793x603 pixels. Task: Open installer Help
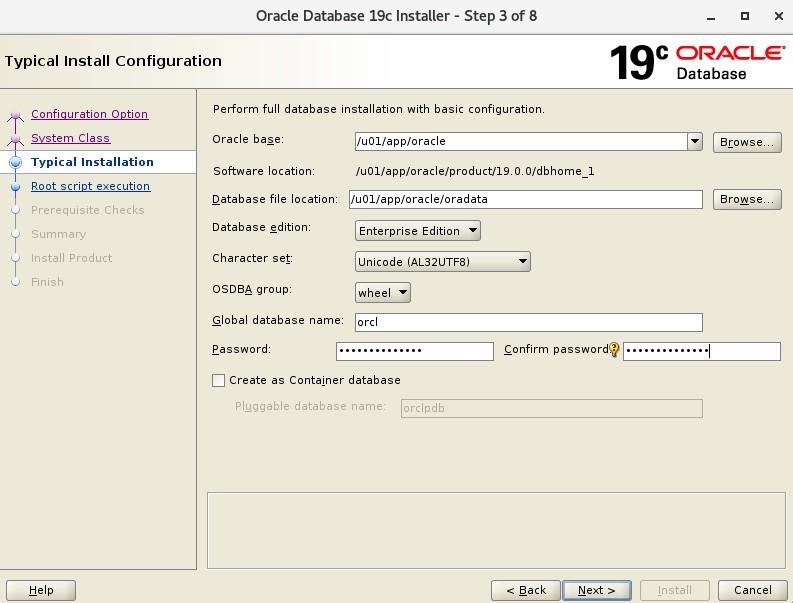click(41, 590)
